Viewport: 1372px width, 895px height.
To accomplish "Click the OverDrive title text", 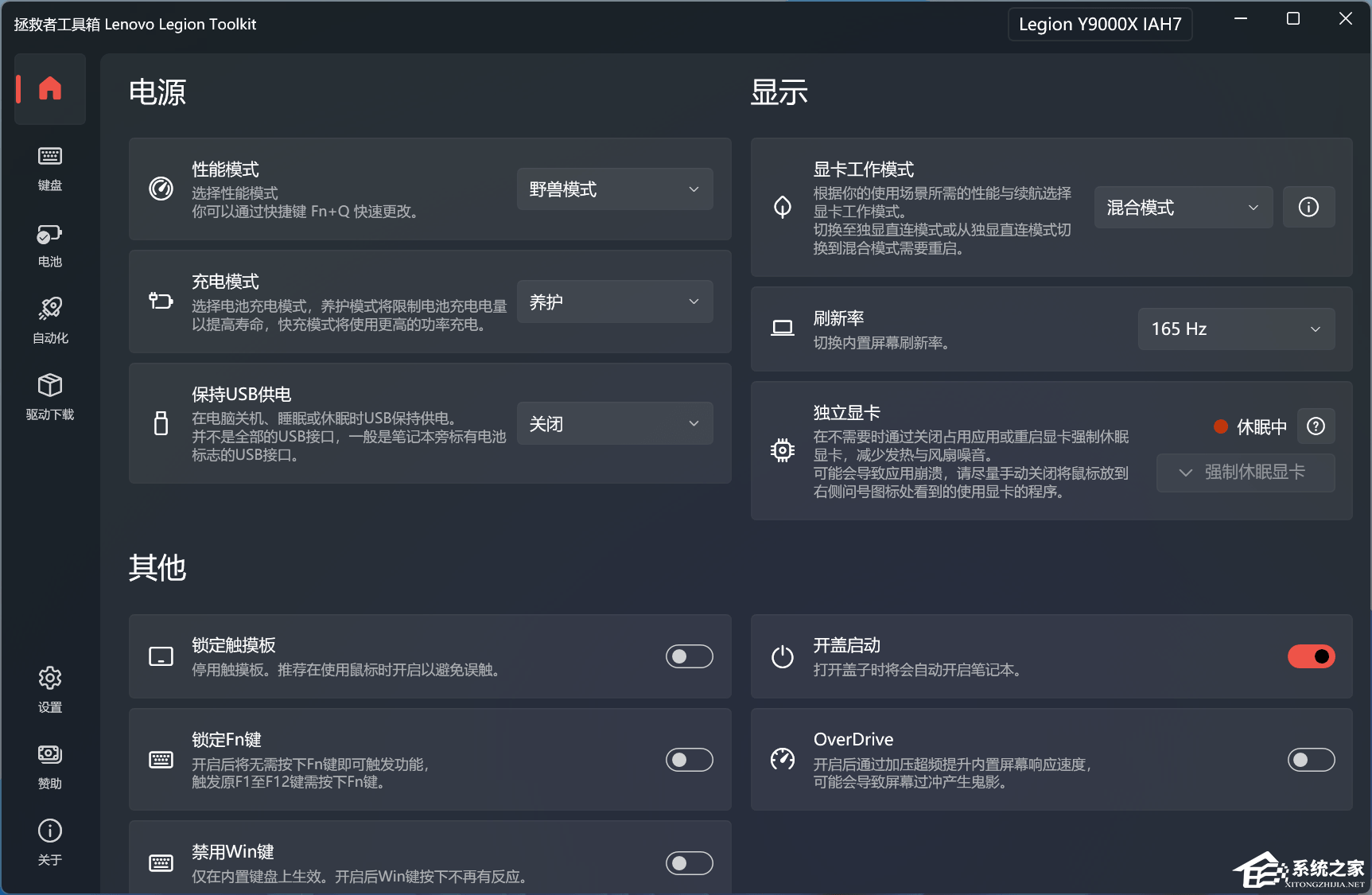I will click(853, 739).
